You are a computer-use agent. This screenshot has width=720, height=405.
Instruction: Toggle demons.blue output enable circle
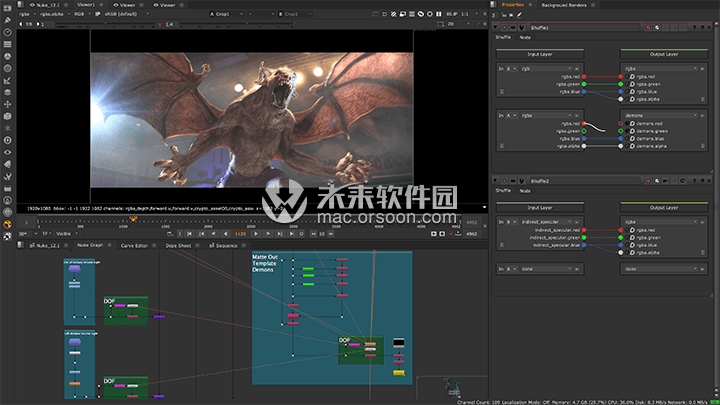627,138
